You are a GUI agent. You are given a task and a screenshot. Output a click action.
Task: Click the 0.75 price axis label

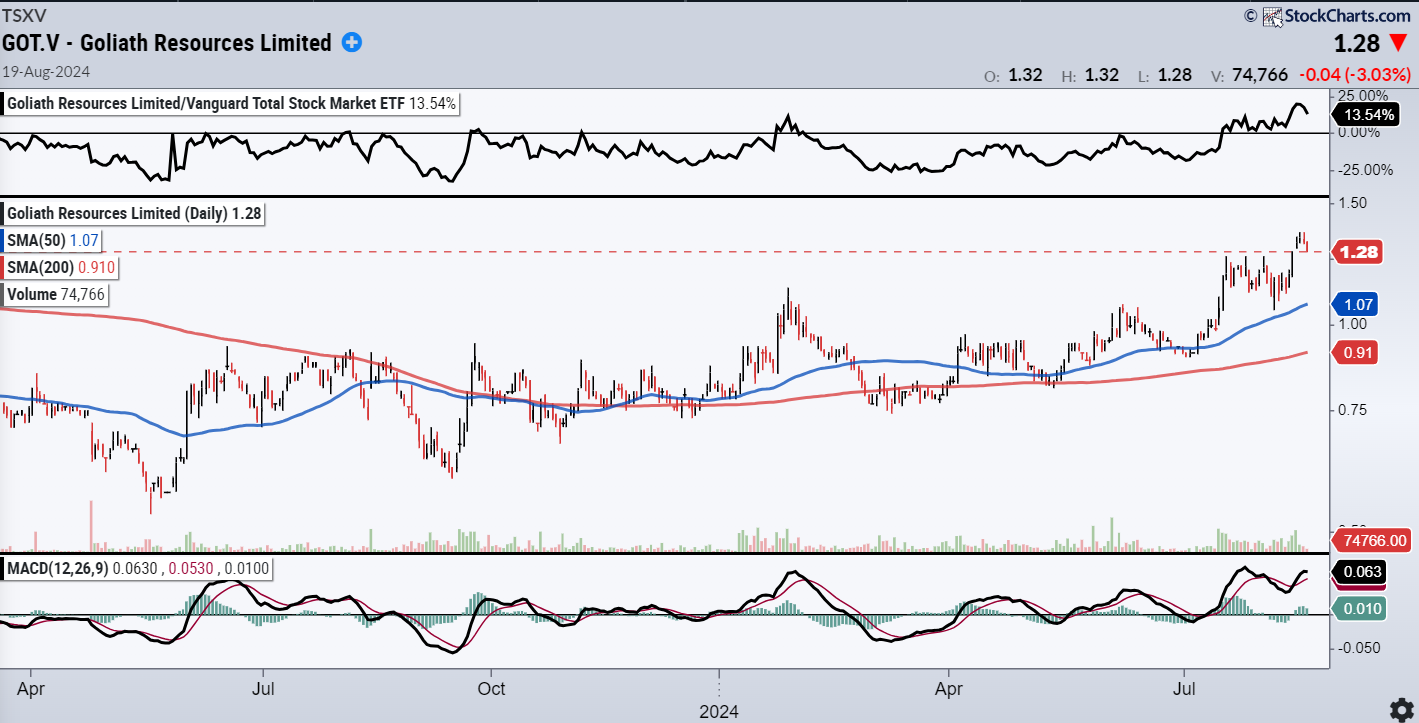(x=1354, y=410)
